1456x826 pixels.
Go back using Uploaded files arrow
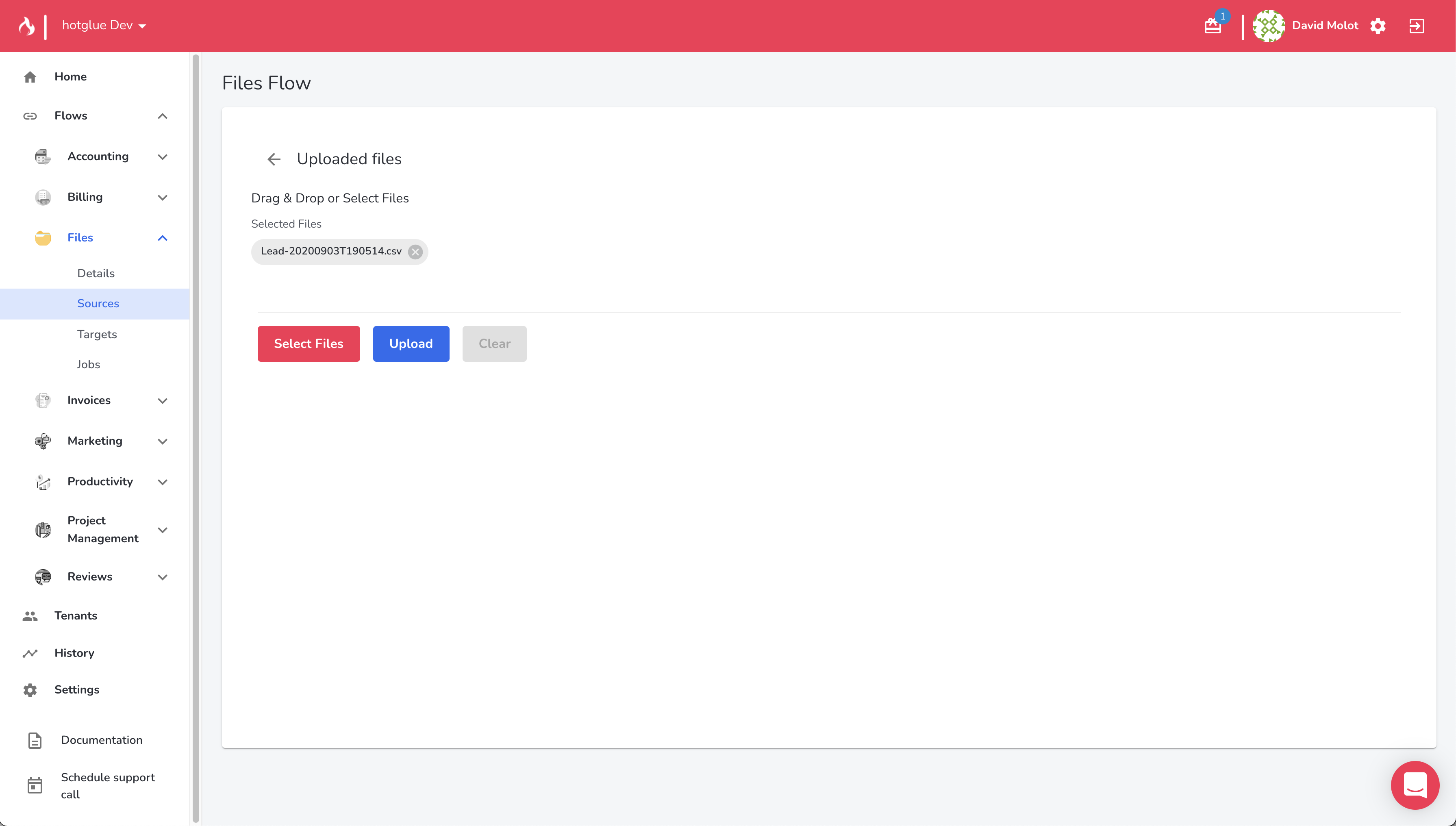point(274,159)
